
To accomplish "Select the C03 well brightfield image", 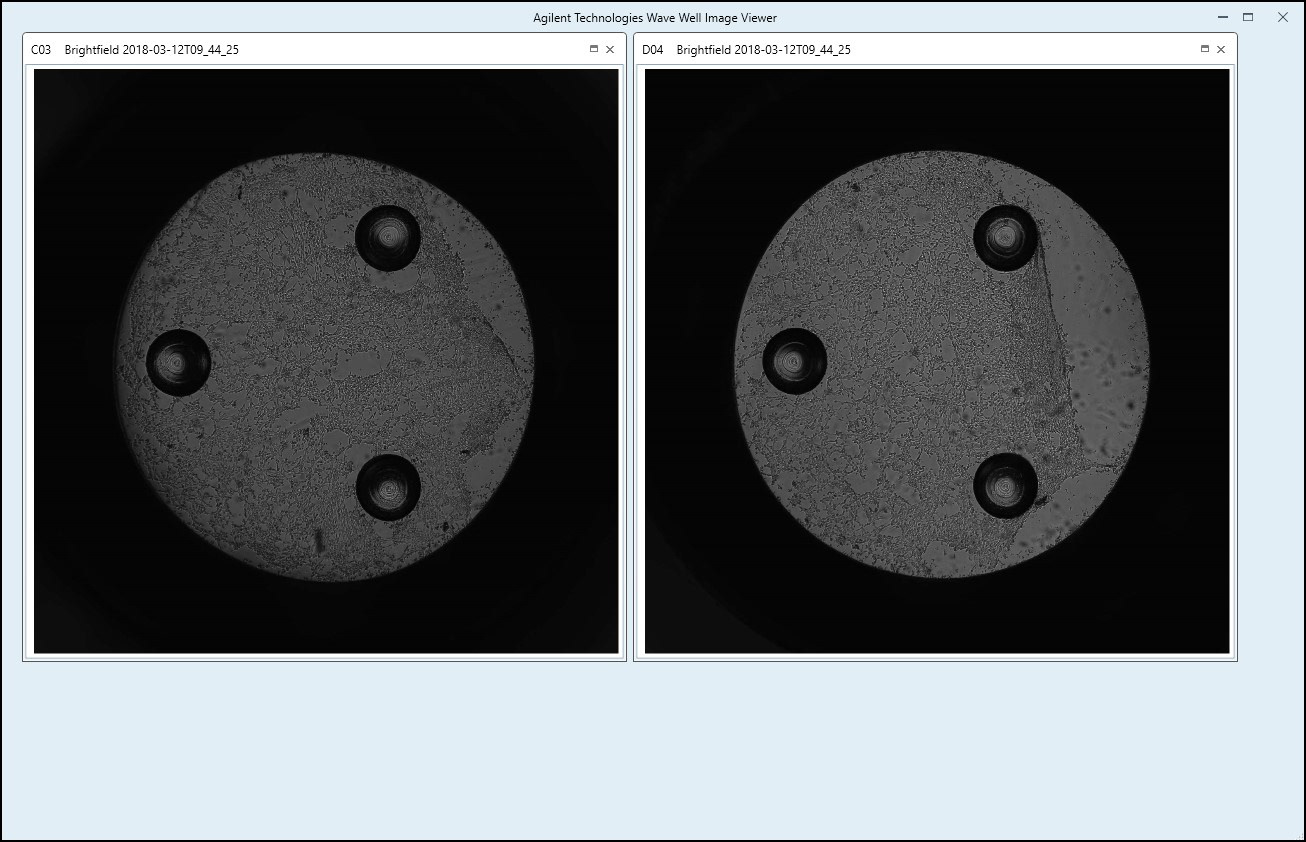I will click(326, 361).
